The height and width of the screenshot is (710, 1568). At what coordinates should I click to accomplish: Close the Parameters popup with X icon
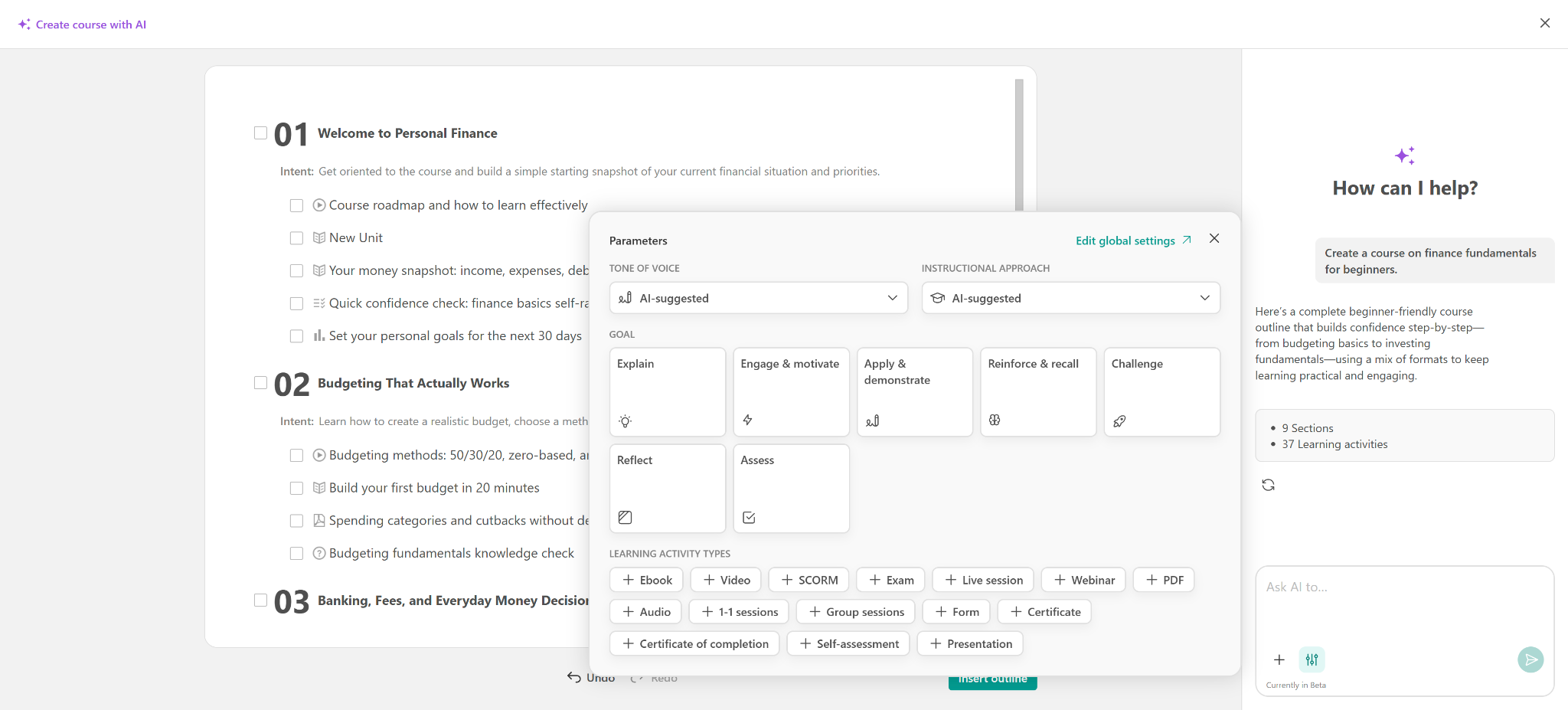point(1214,239)
